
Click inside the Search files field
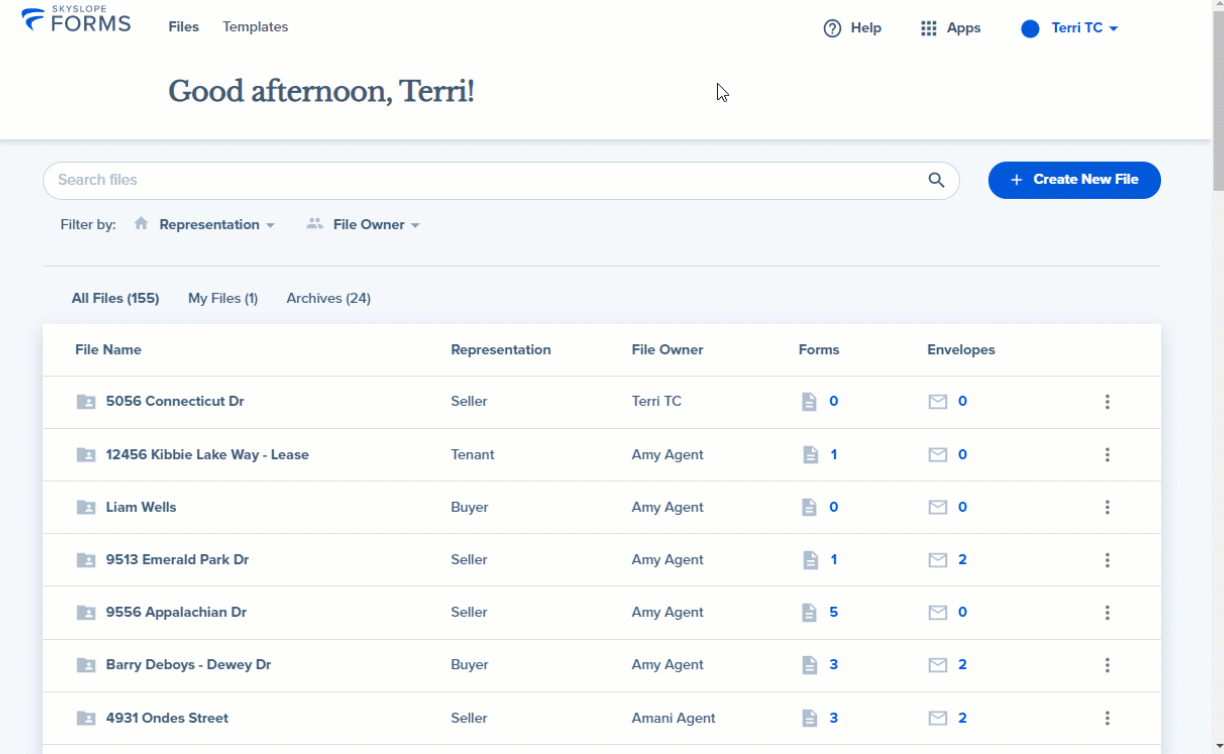tap(490, 180)
